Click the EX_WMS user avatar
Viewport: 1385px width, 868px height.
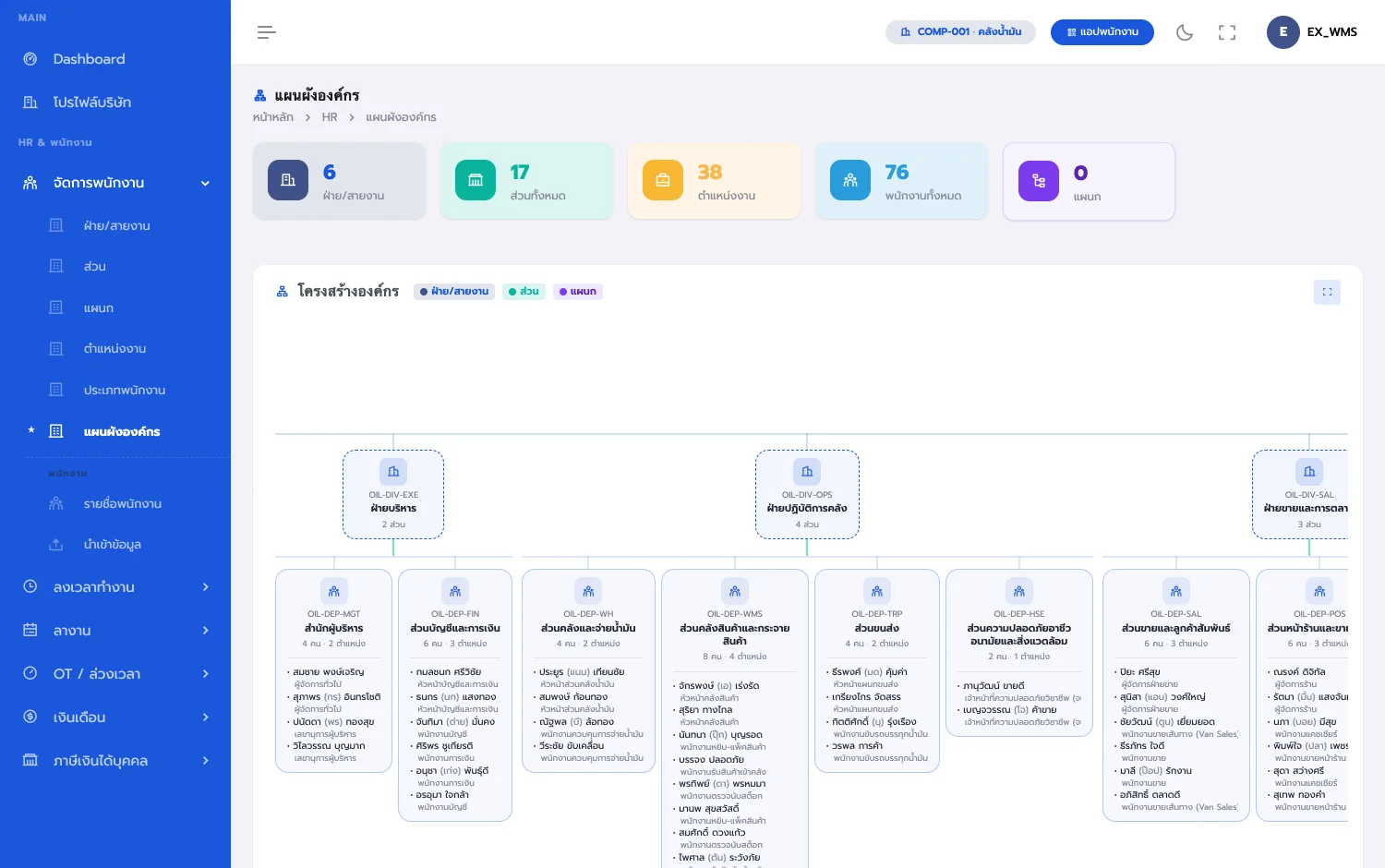click(x=1283, y=32)
